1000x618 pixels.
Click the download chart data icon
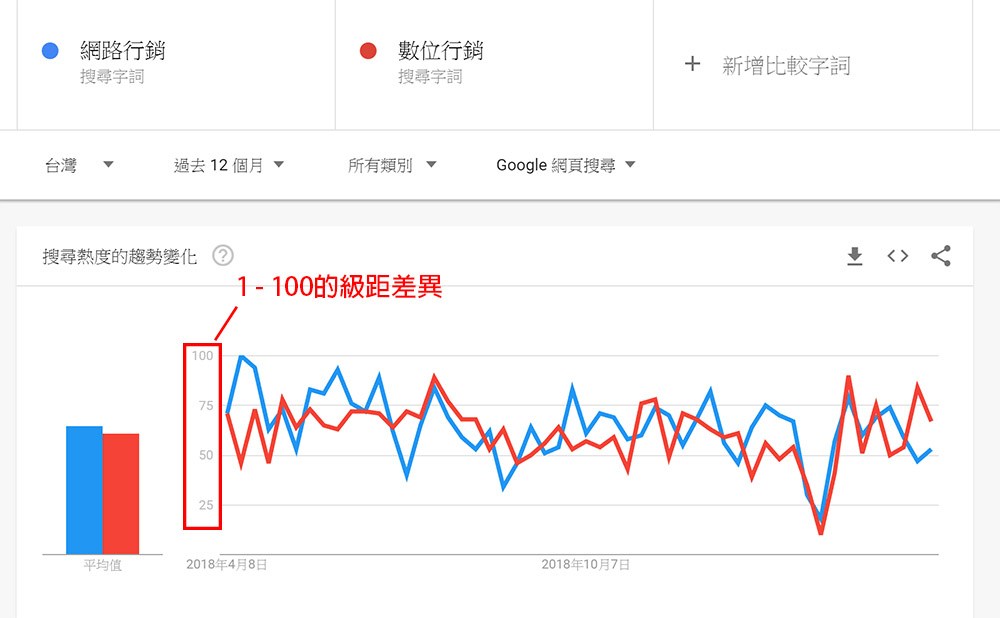coord(854,257)
